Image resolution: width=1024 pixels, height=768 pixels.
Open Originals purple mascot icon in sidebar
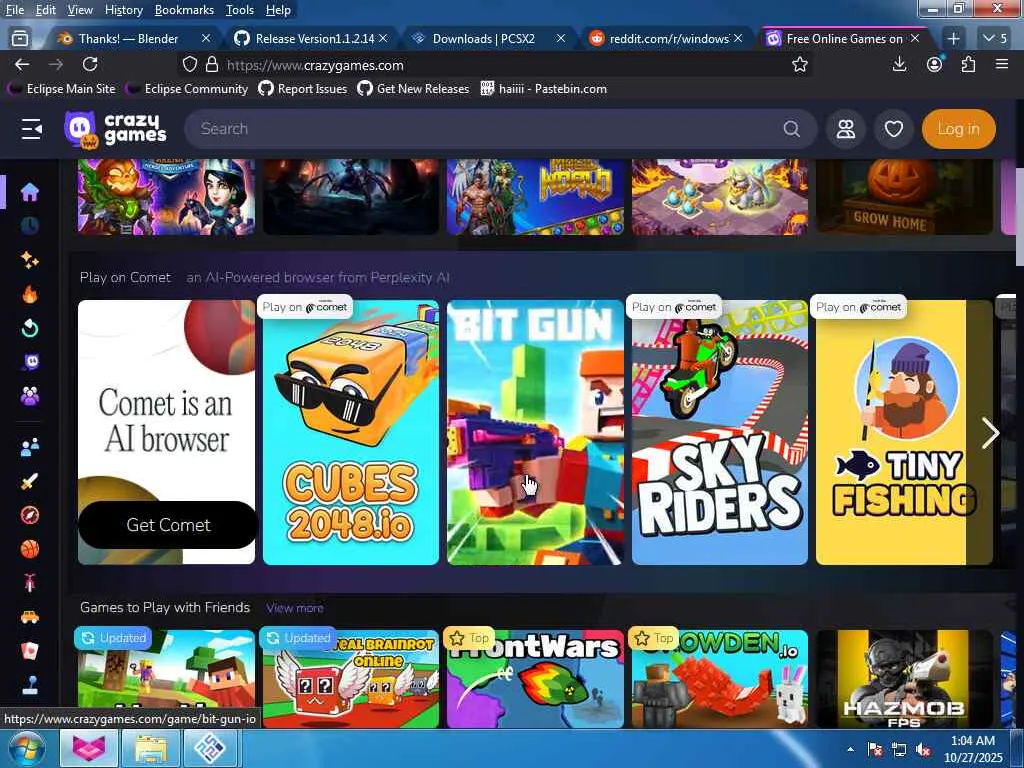(x=30, y=362)
